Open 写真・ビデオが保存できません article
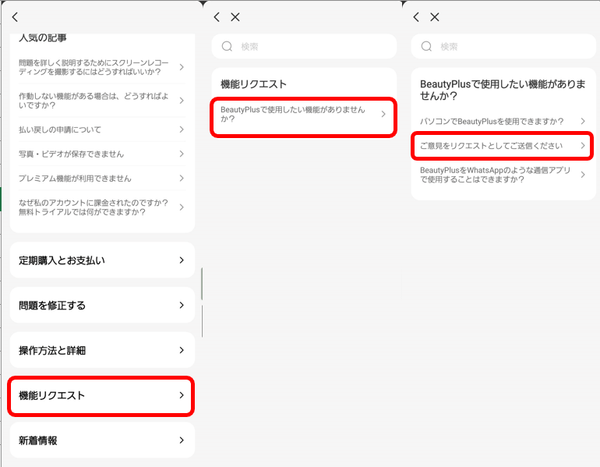 [102, 154]
